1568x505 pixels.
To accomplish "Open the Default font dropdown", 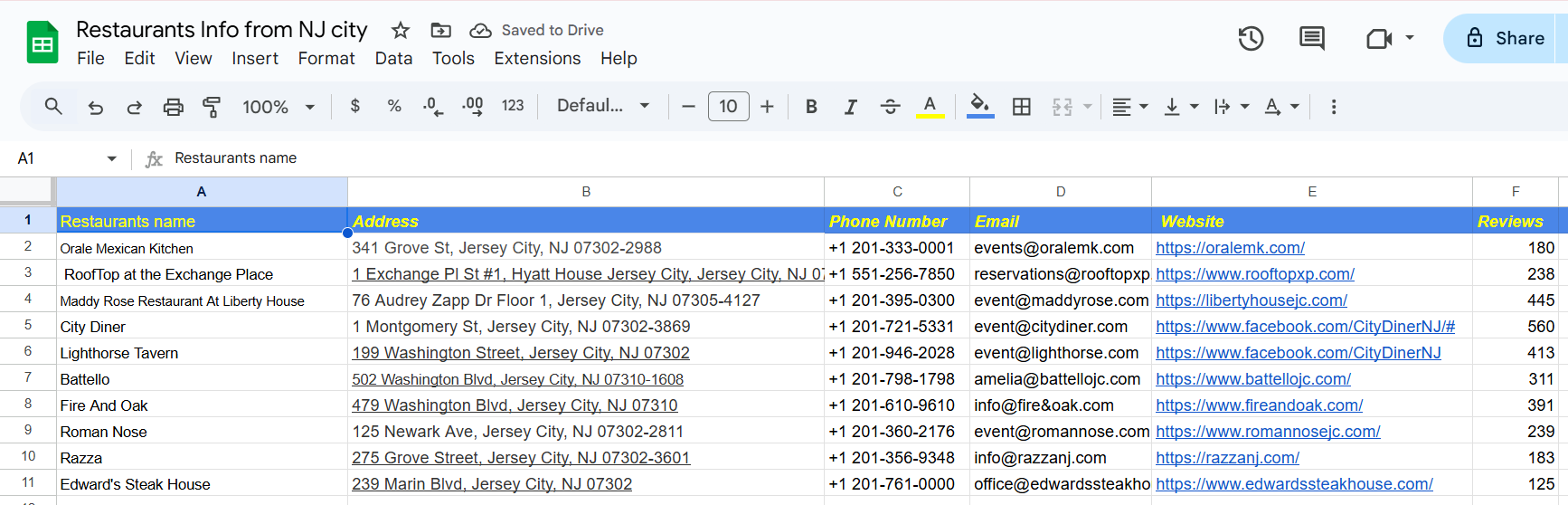I will [x=603, y=106].
